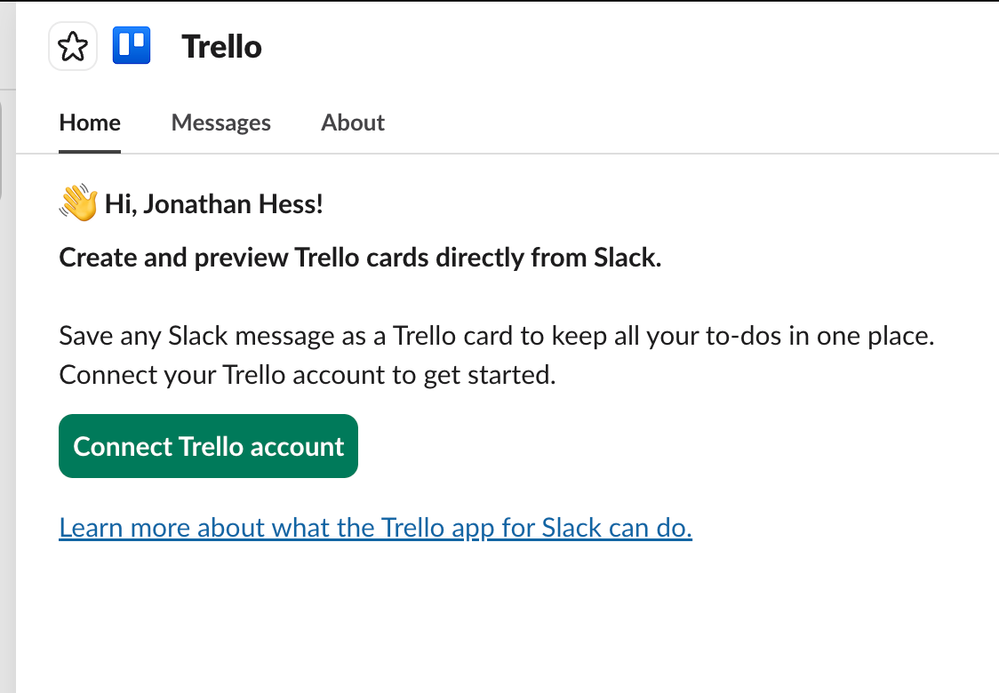Switch to the Messages tab
The image size is (999, 693).
click(x=221, y=122)
